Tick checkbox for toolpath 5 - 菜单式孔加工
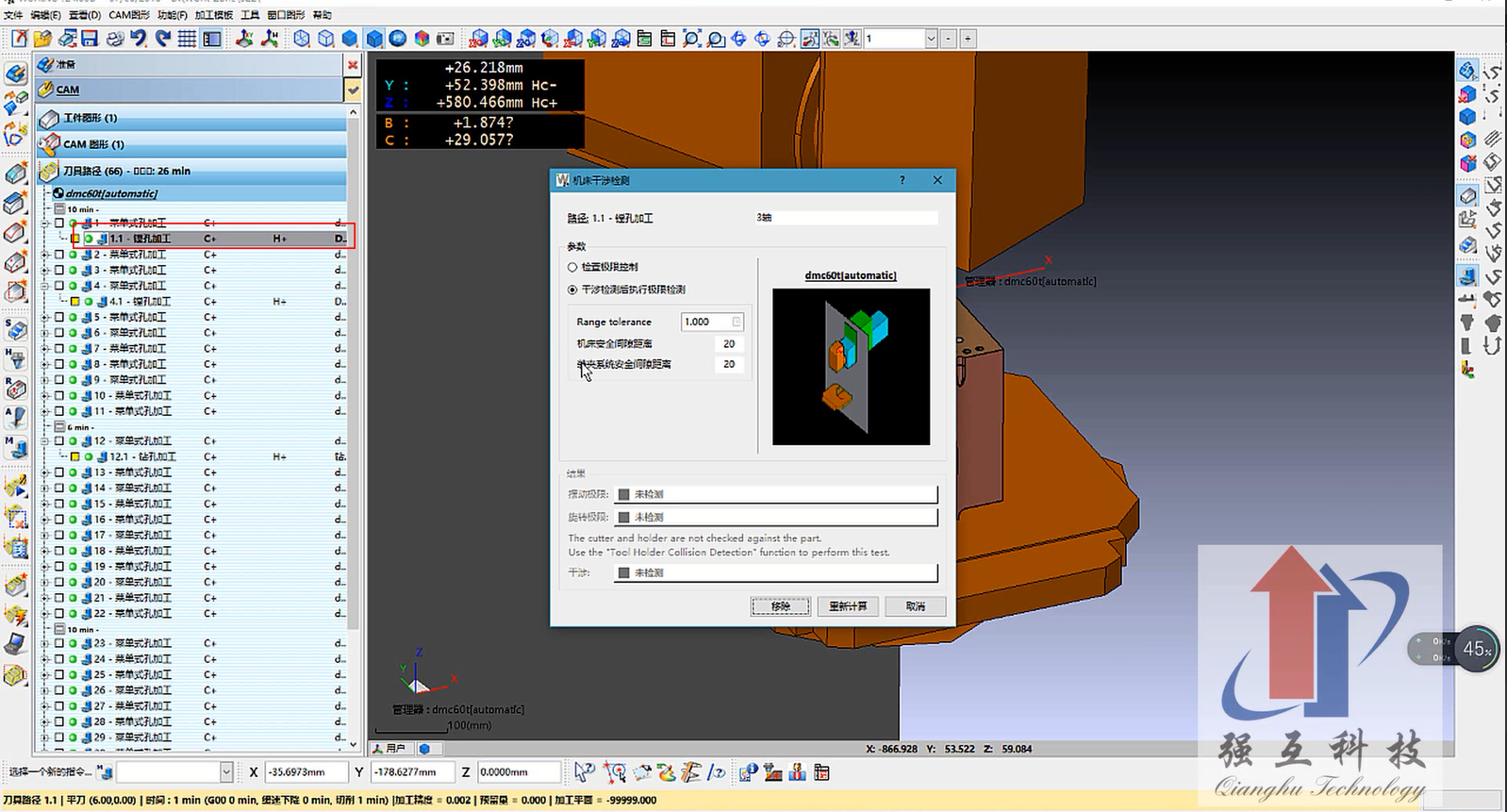Screen dimensions: 1507x812 [x=59, y=317]
